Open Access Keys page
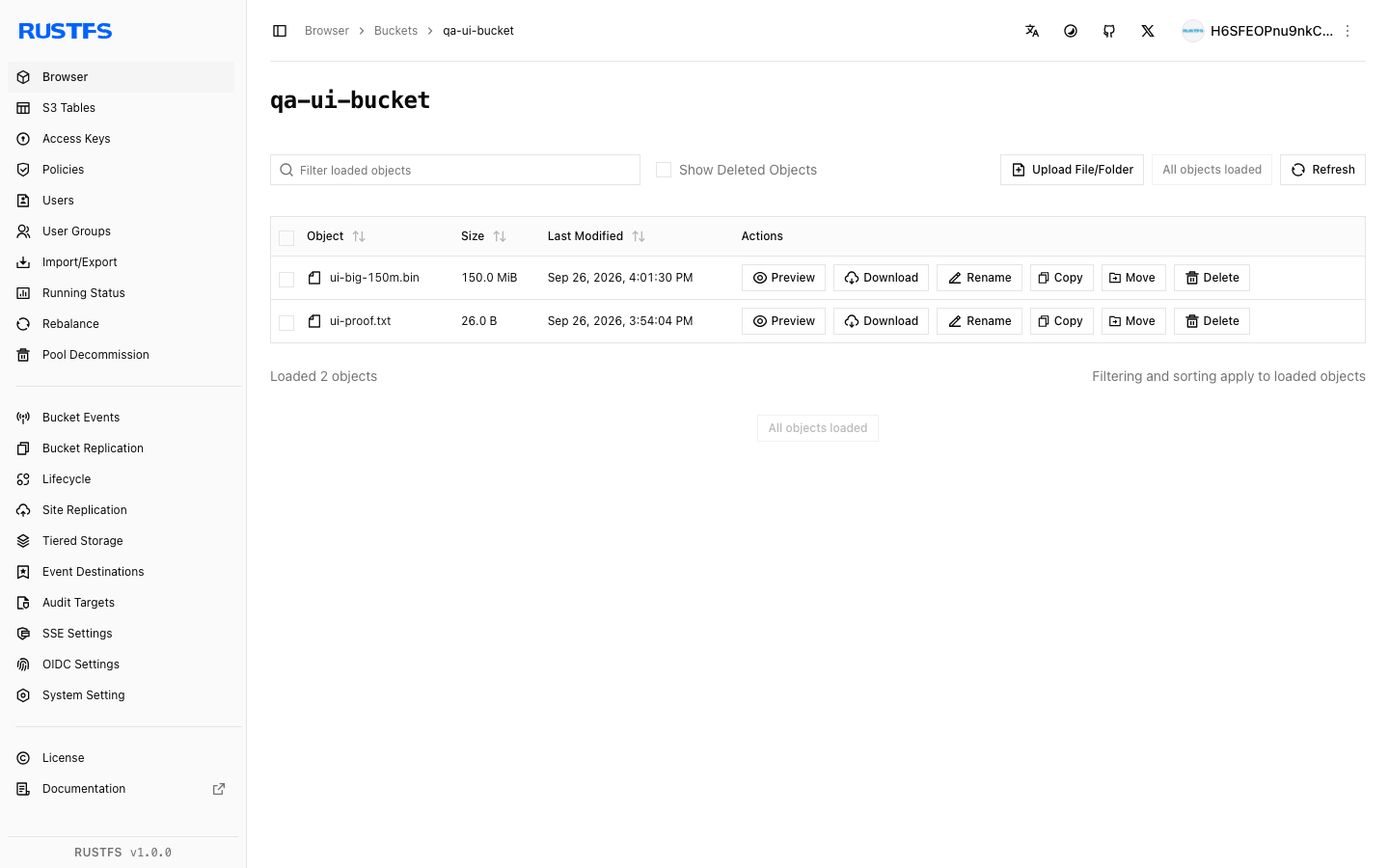Screen dimensions: 1389x868 tap(121, 139)
